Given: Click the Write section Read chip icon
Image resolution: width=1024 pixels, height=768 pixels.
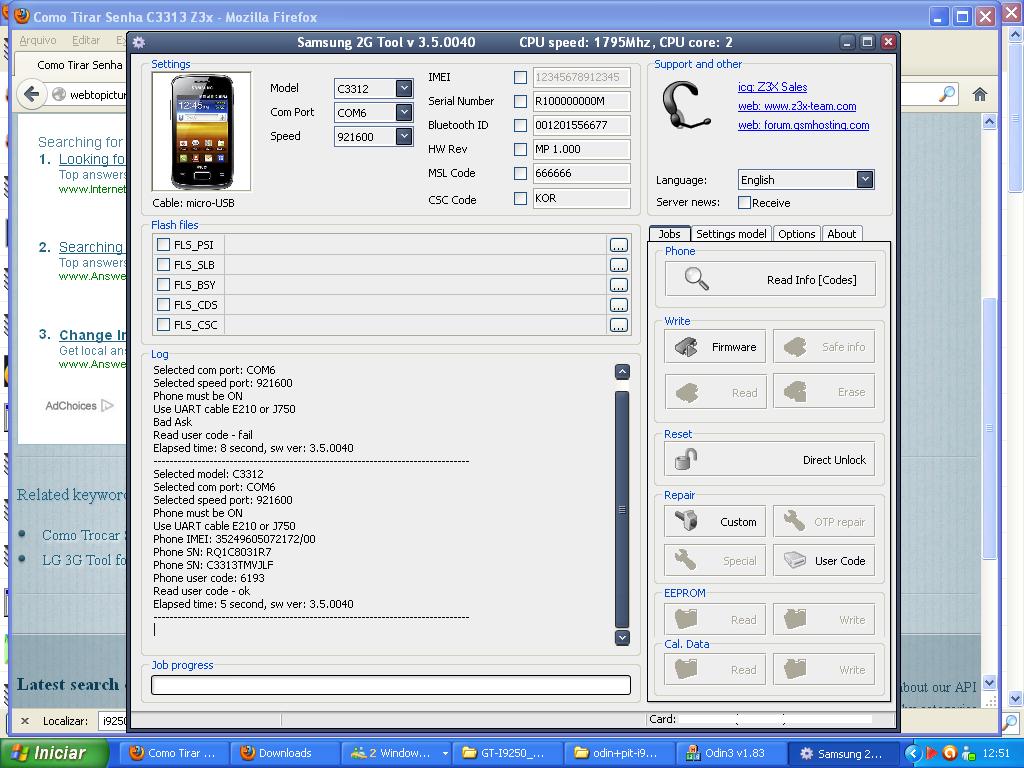Looking at the screenshot, I should pos(686,392).
